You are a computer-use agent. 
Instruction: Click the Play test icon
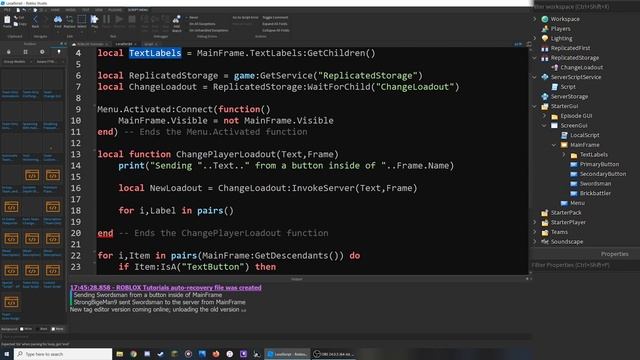coord(94,19)
